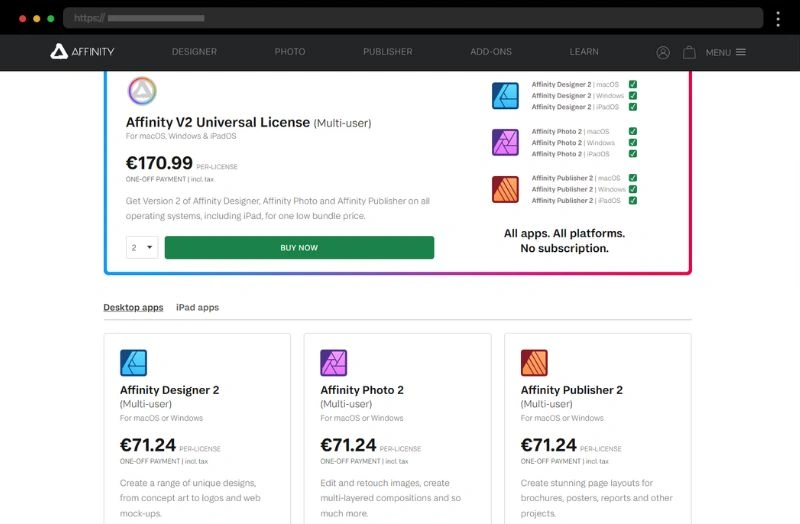Screen dimensions: 800x524
Task: Click the Designer 2 icon in the bundle list
Action: click(505, 95)
